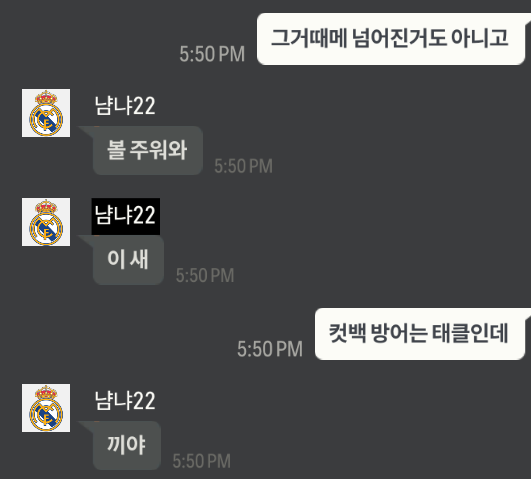Click timestamp next to 끼야 bubble
Screen dimensions: 531x479
[x=201, y=461]
